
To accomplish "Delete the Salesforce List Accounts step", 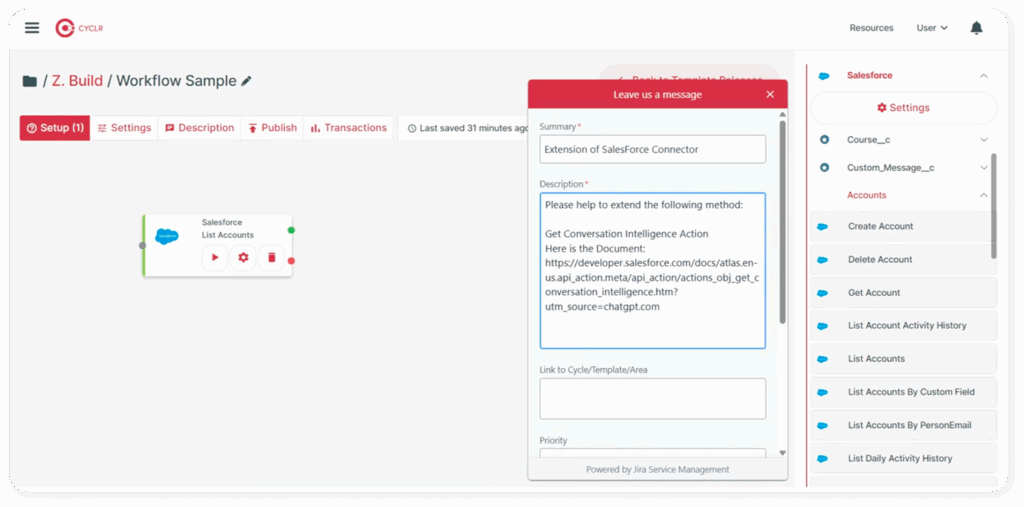I will click(x=271, y=258).
